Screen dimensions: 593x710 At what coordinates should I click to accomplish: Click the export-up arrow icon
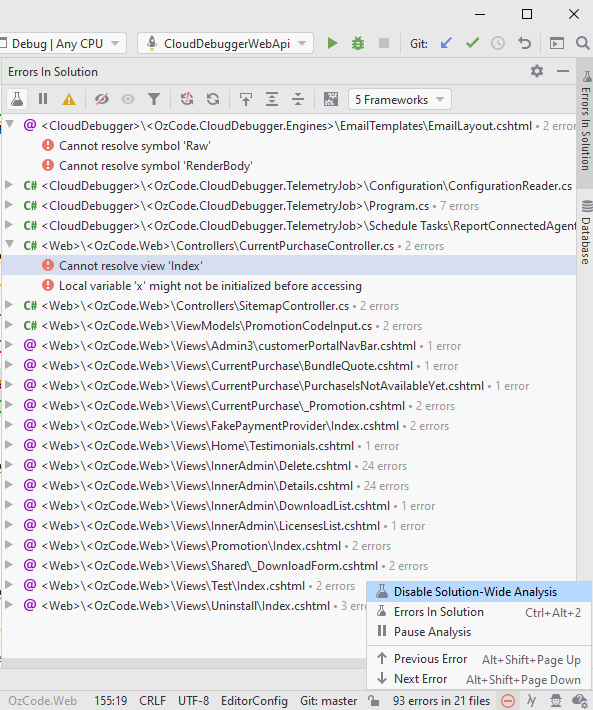(245, 99)
